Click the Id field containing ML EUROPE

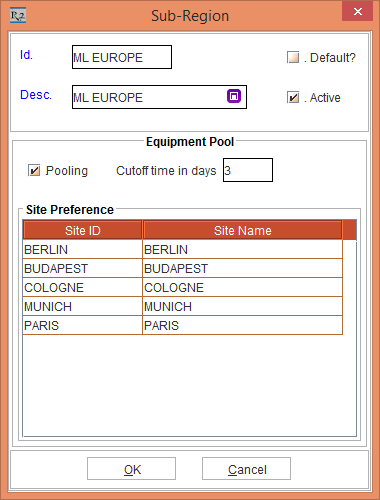click(122, 57)
